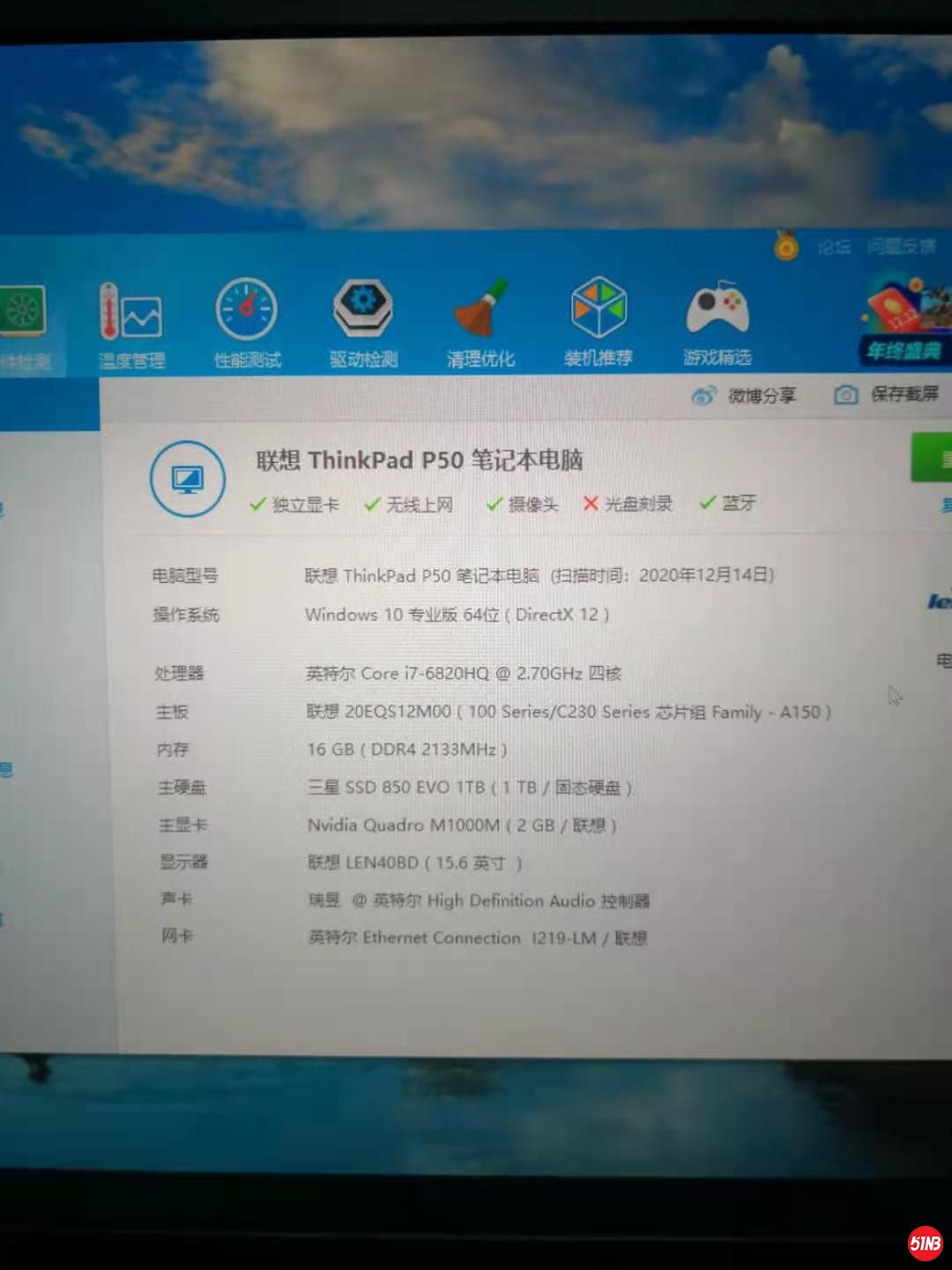Open the 性能测试 performance test gauge
Screen dimensions: 952x1270
click(x=247, y=323)
